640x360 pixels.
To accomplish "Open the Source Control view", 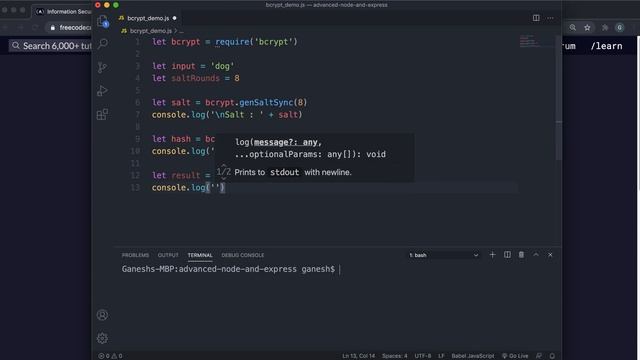I will click(102, 67).
